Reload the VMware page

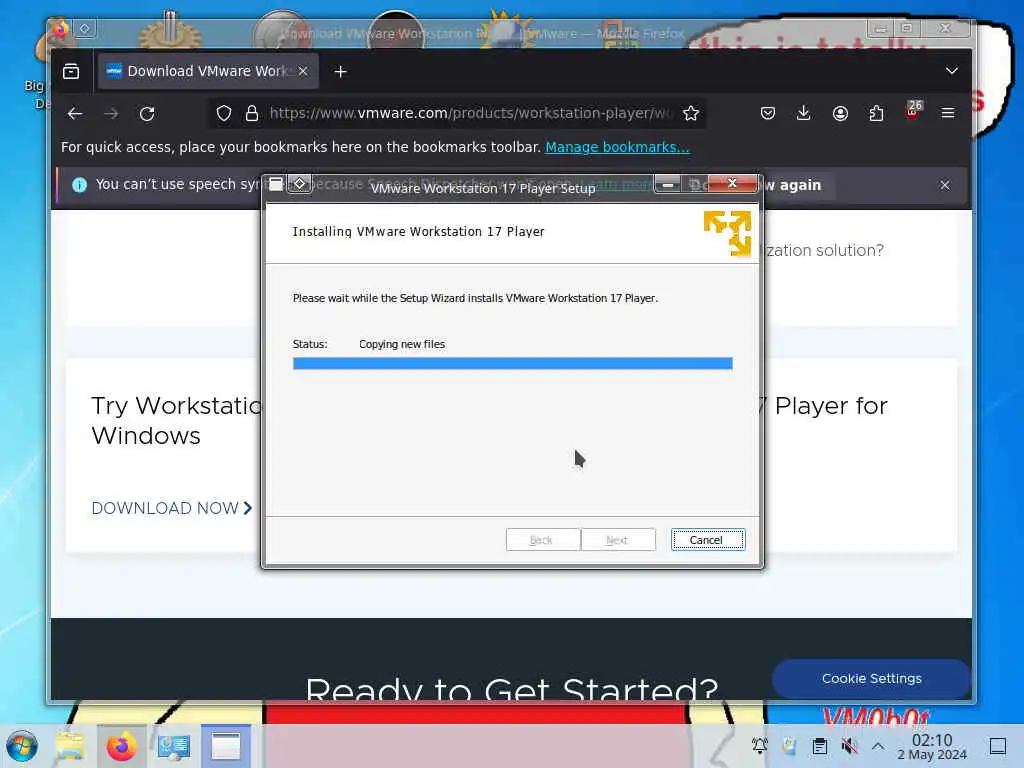point(147,114)
